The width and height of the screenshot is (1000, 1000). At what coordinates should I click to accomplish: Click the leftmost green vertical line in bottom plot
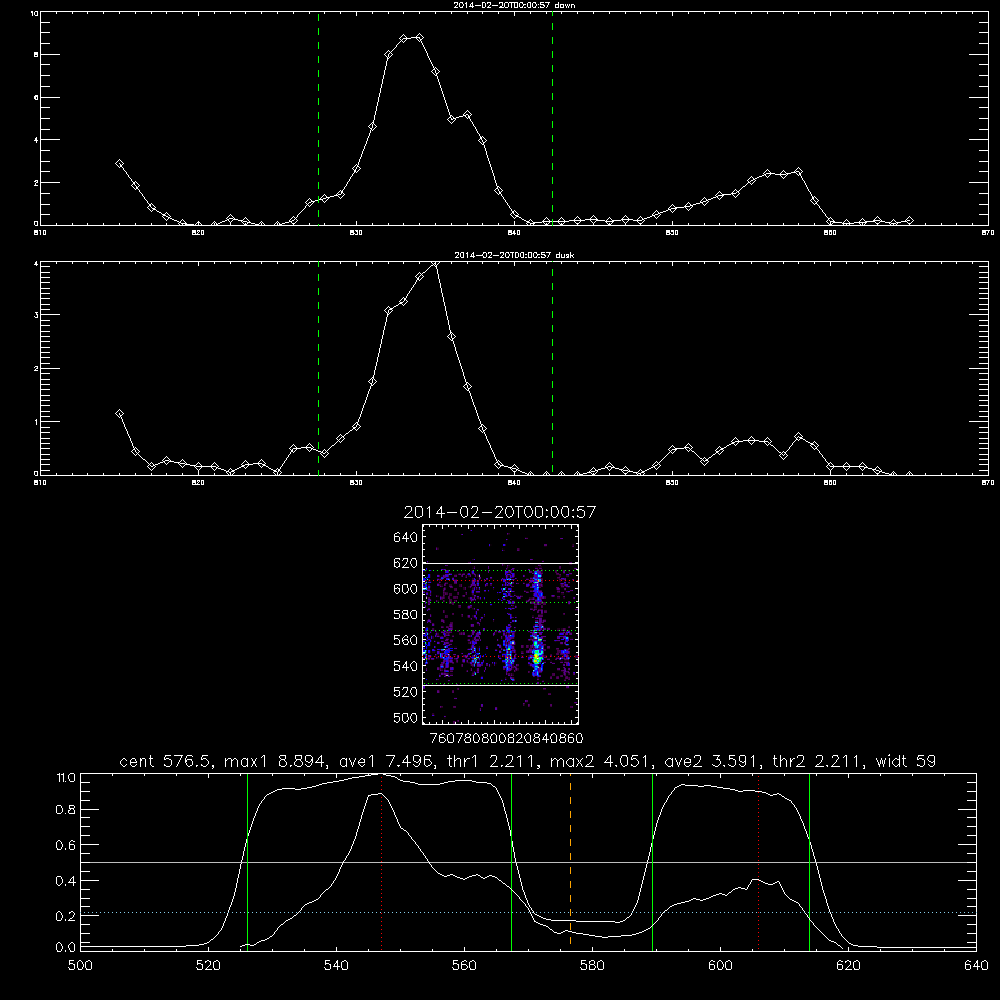pyautogui.click(x=247, y=861)
